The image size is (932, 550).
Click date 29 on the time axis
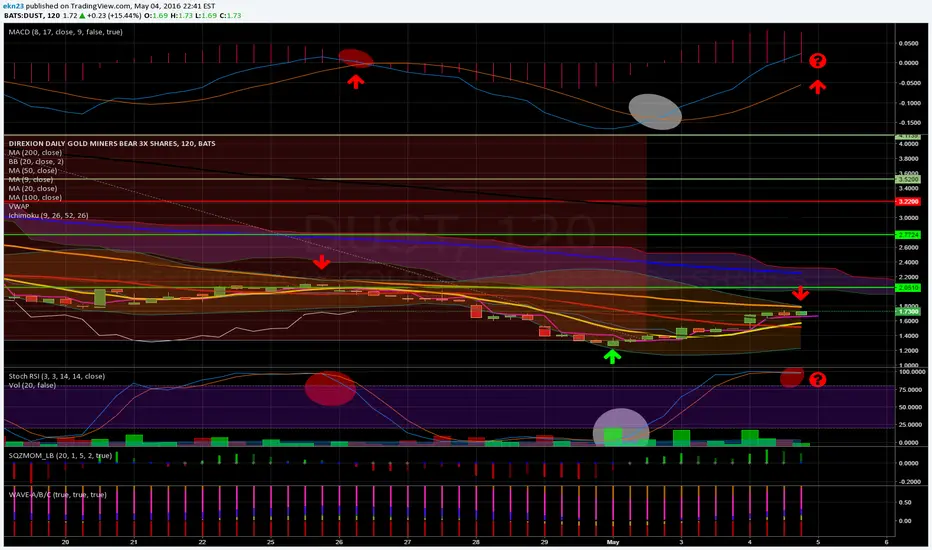point(544,542)
